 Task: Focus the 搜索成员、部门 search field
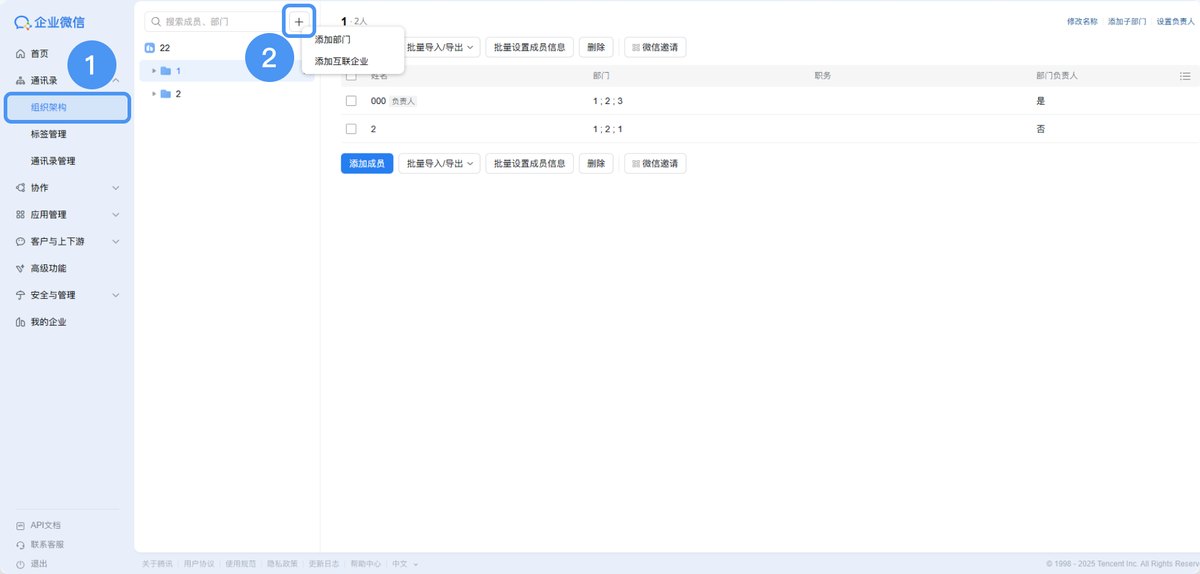tap(214, 21)
